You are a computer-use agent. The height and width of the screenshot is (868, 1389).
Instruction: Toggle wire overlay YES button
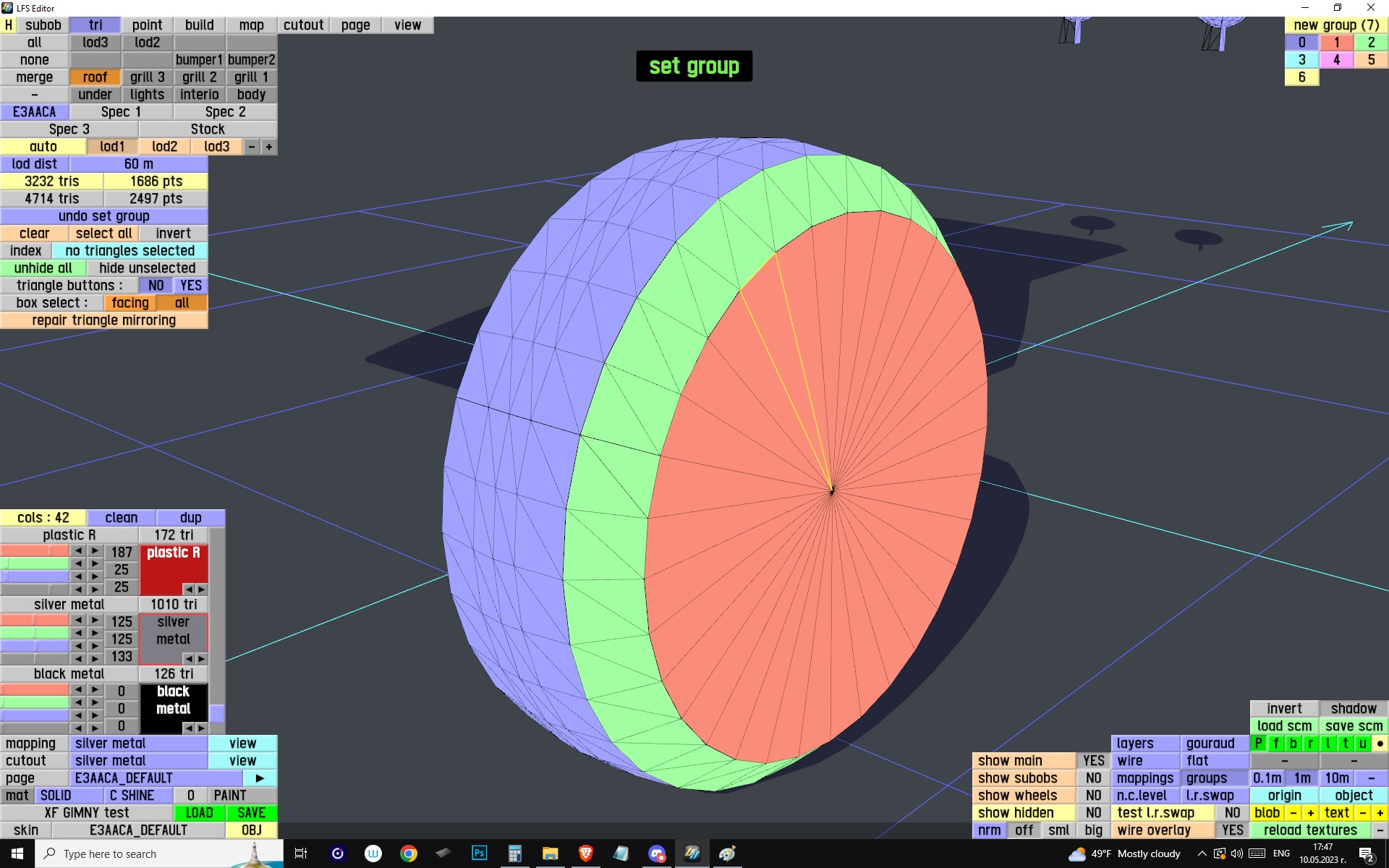[1232, 830]
